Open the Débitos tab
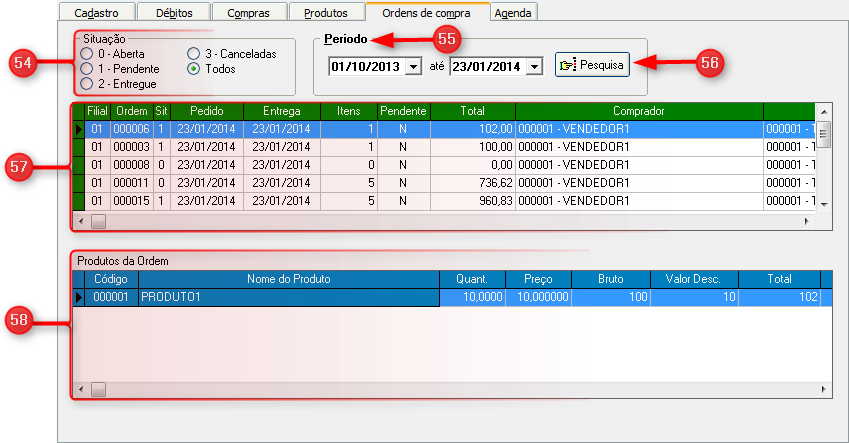This screenshot has height=443, width=849. pos(174,12)
